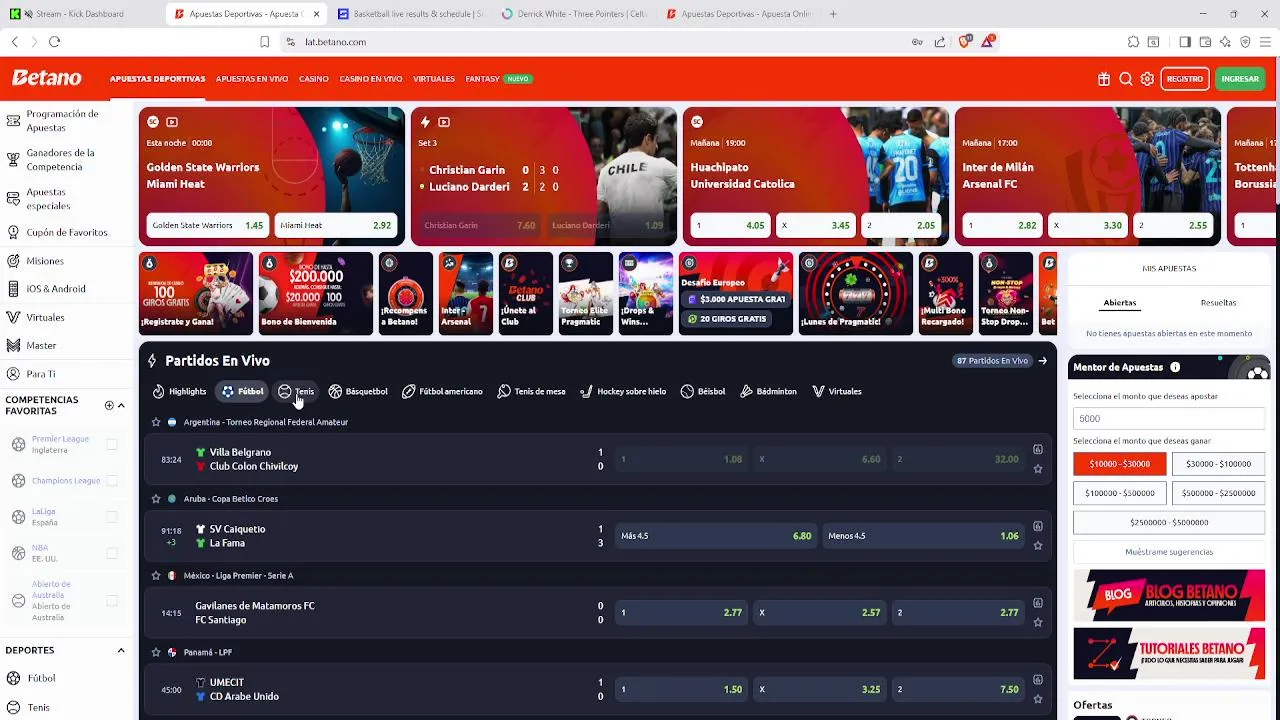Open the browser hamburger menu

[1265, 42]
